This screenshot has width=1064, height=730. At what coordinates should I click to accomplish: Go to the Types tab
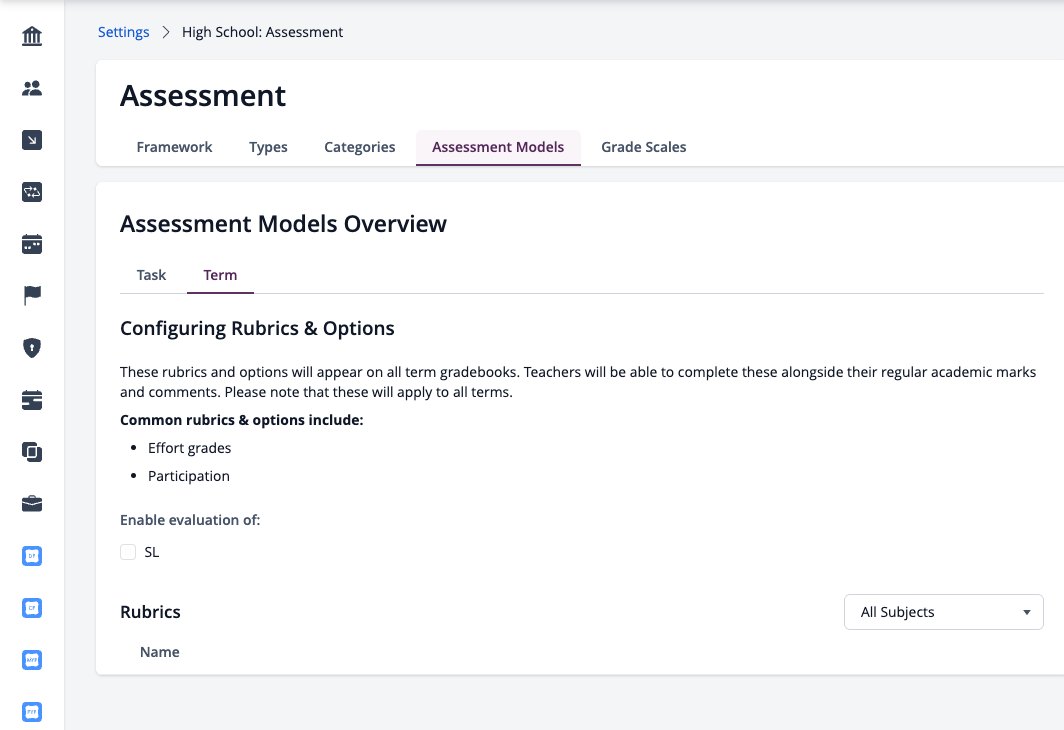(x=268, y=147)
